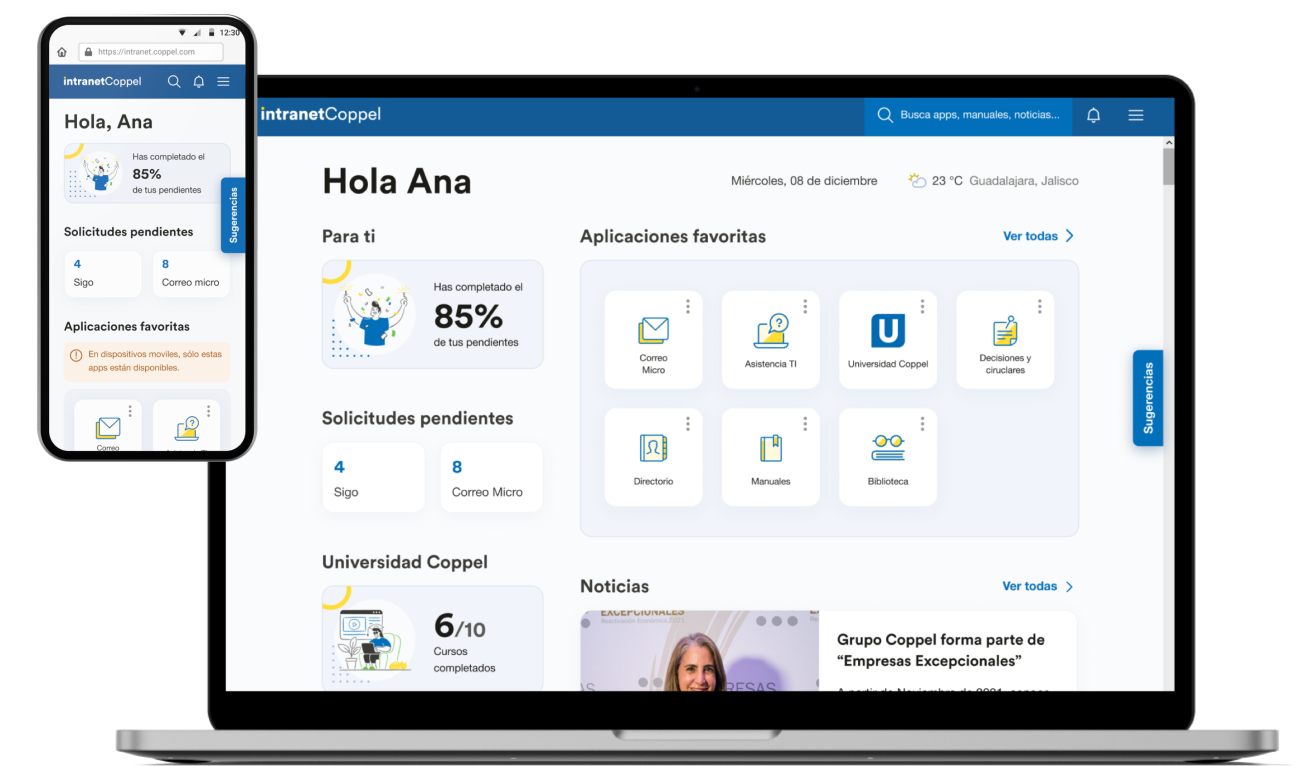Open Sugerencias side tab on laptop
Viewport: 1300px width, 766px height.
point(1148,398)
